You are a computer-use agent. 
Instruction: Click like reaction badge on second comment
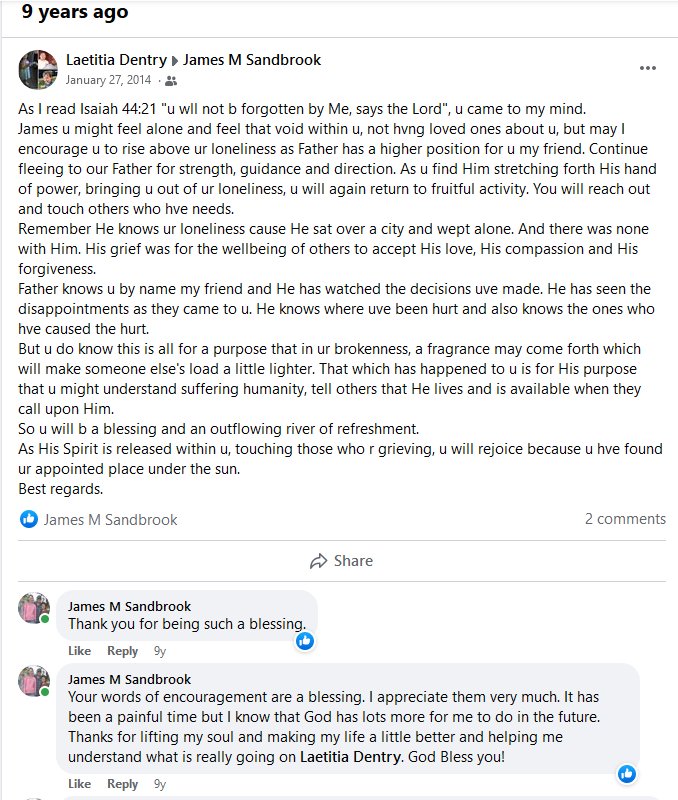627,773
